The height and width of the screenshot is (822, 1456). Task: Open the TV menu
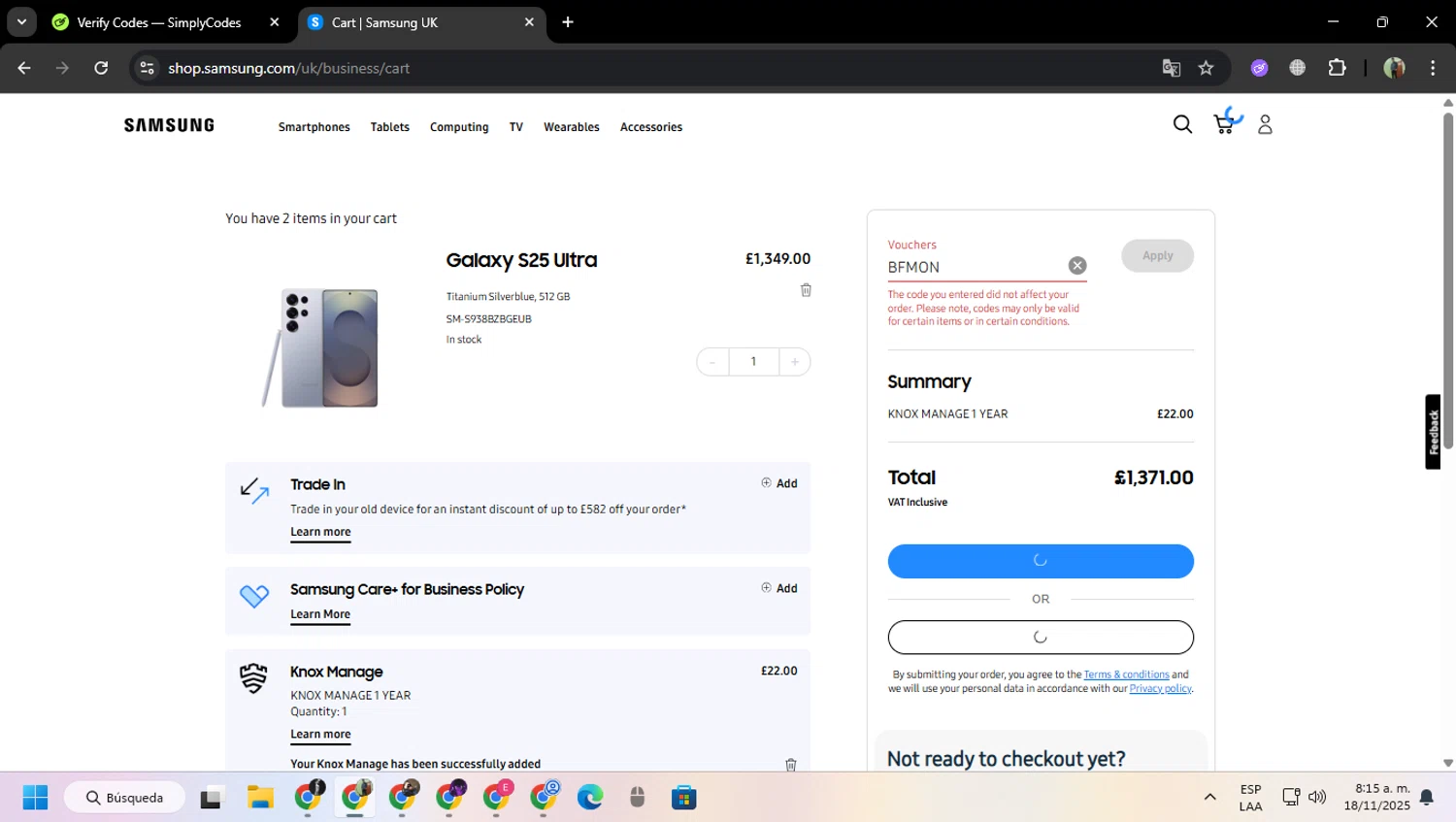(x=516, y=127)
